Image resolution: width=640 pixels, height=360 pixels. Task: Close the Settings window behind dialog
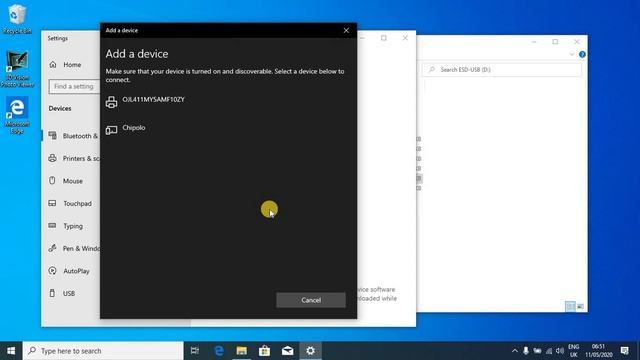click(x=405, y=38)
